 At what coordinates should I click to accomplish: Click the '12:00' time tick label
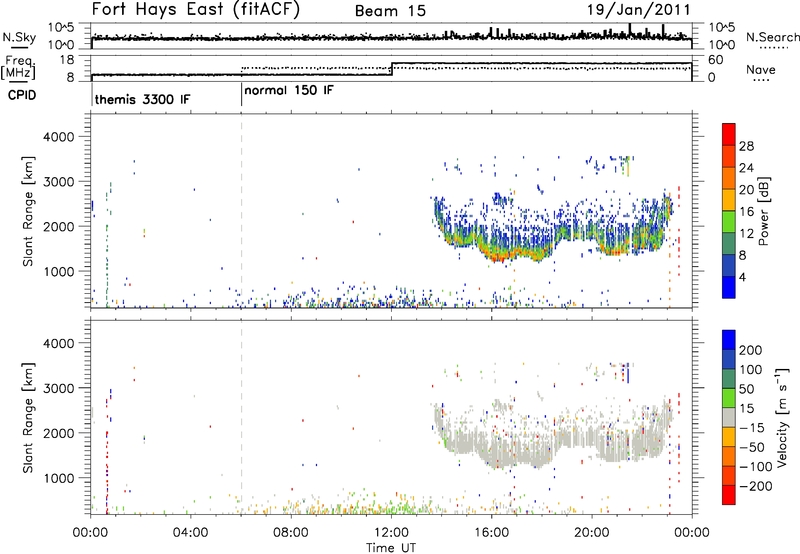tap(391, 533)
